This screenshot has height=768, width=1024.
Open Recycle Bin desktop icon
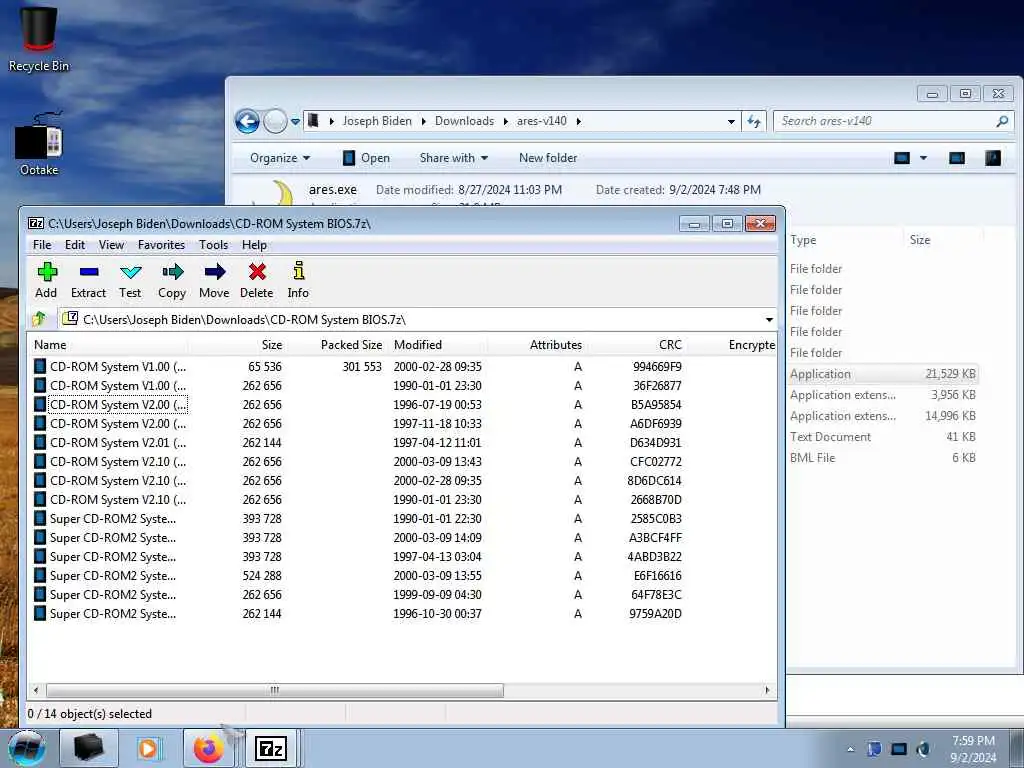tap(39, 38)
